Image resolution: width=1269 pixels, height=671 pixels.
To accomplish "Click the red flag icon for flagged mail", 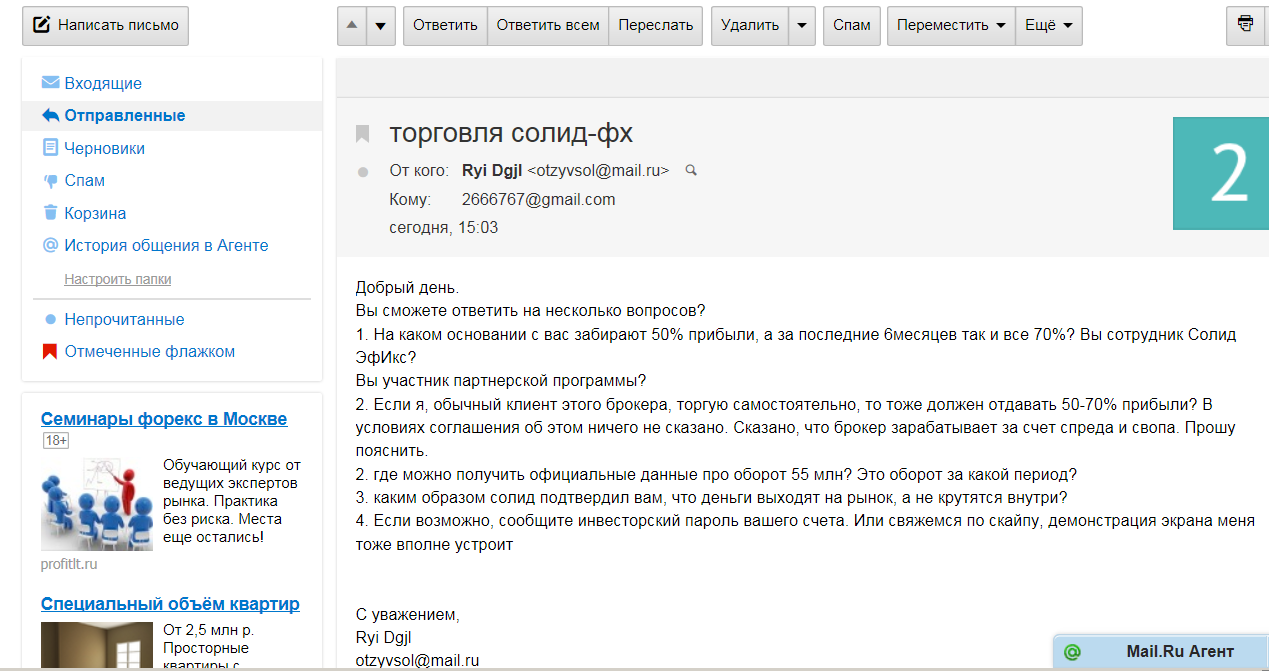I will coord(50,352).
